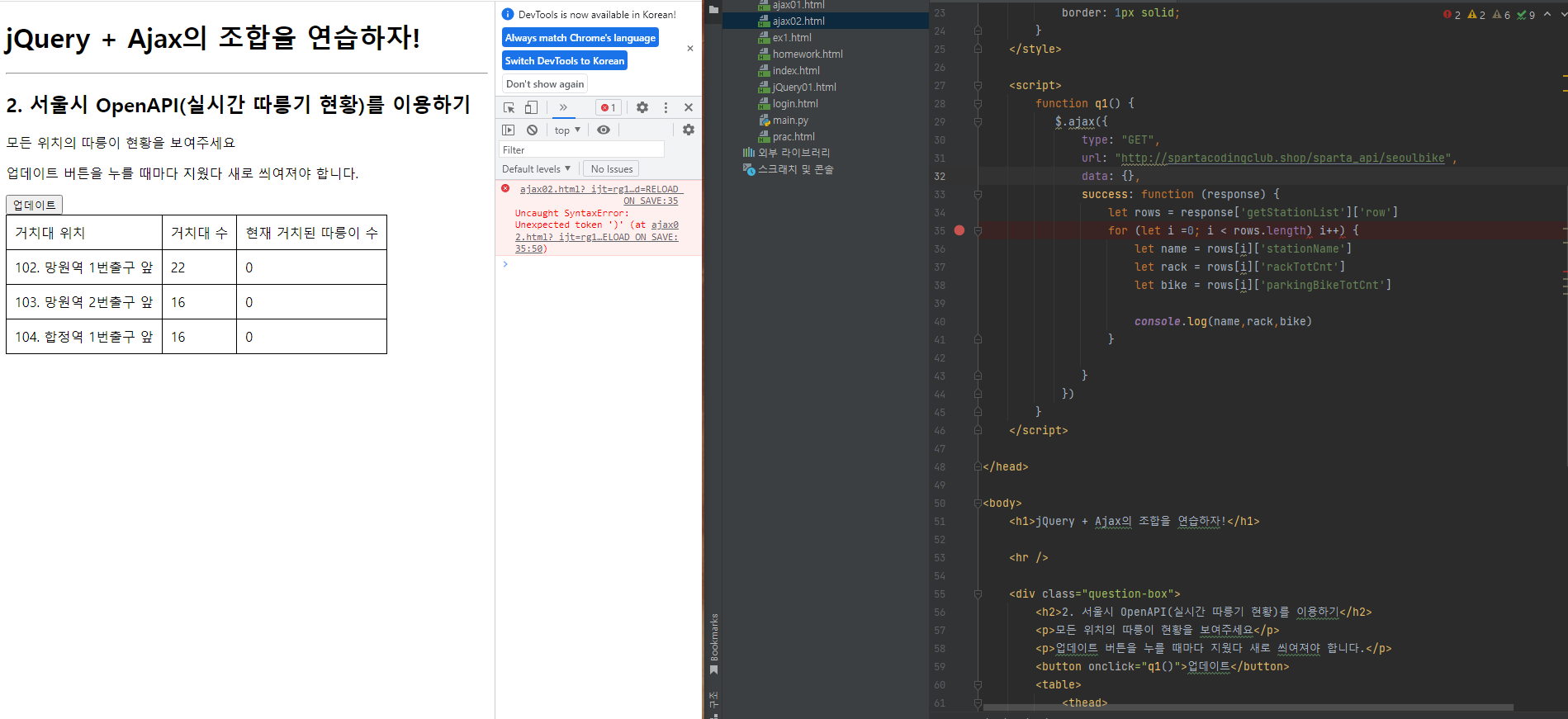Screen dimensions: 1568x719
Task: Expand 외부 라이브러리 node
Action: click(x=786, y=153)
